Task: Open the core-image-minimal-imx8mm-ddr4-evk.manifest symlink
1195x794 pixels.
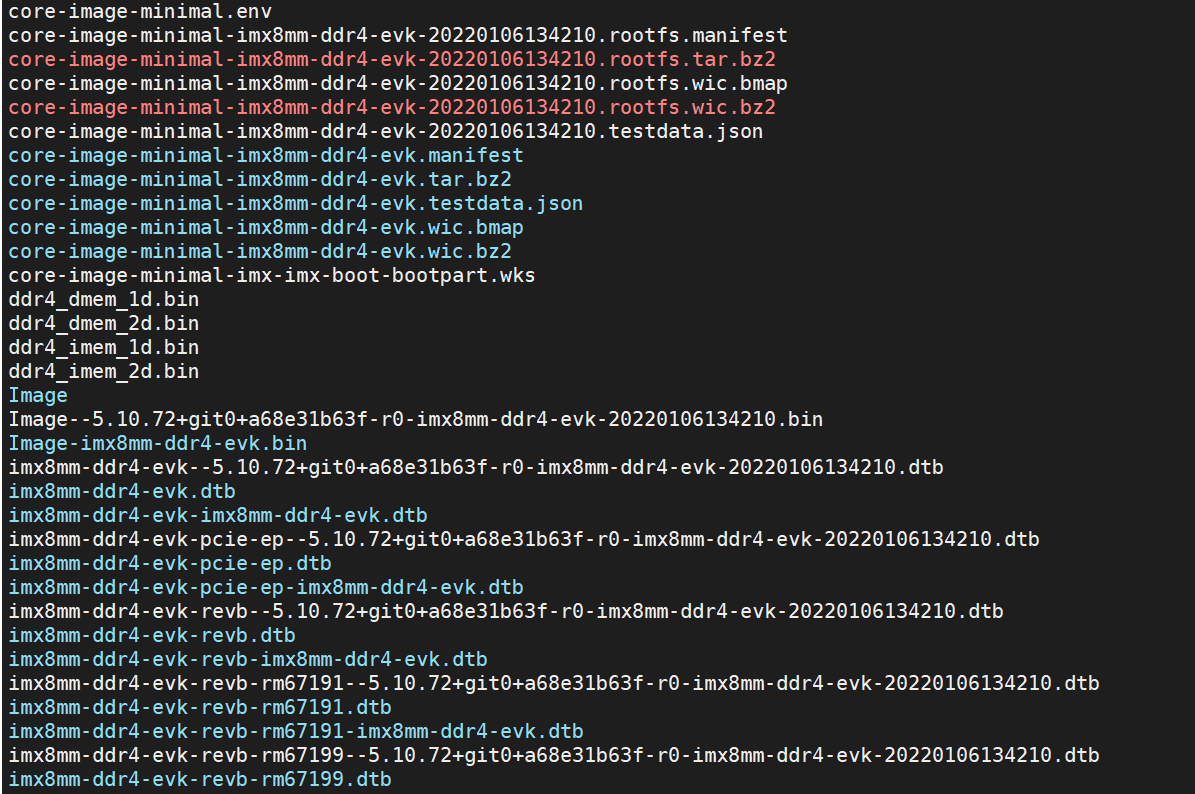Action: pos(266,155)
